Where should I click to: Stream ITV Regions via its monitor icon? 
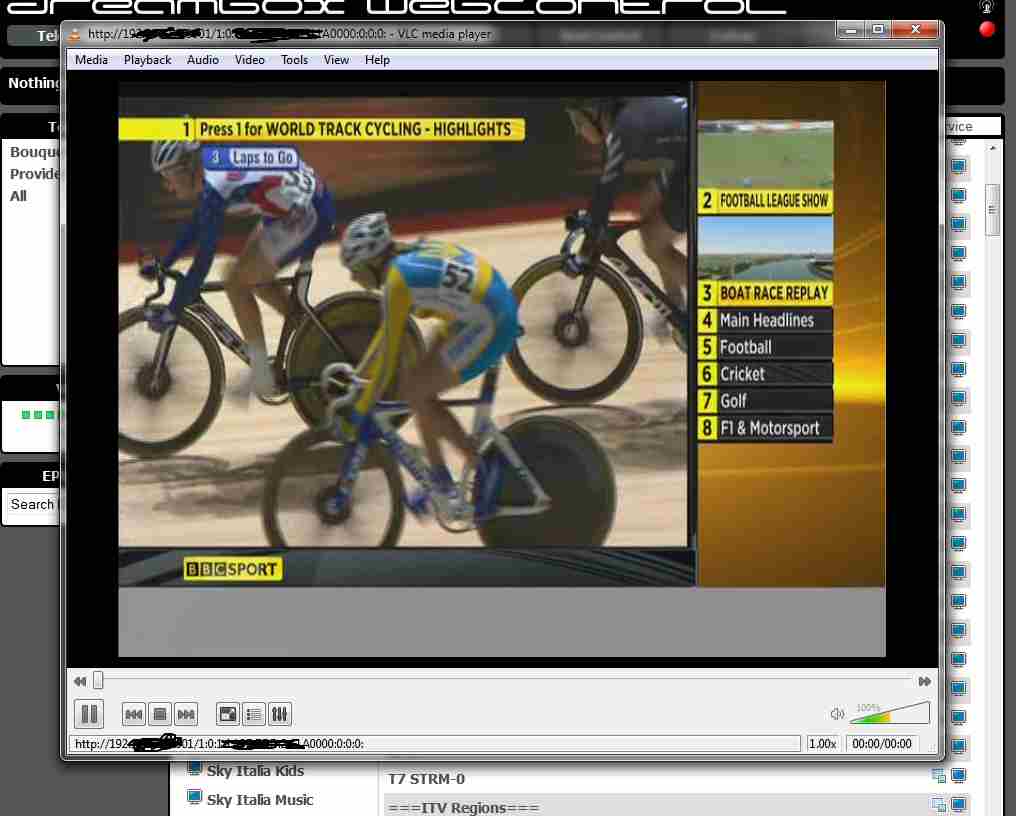(x=958, y=805)
